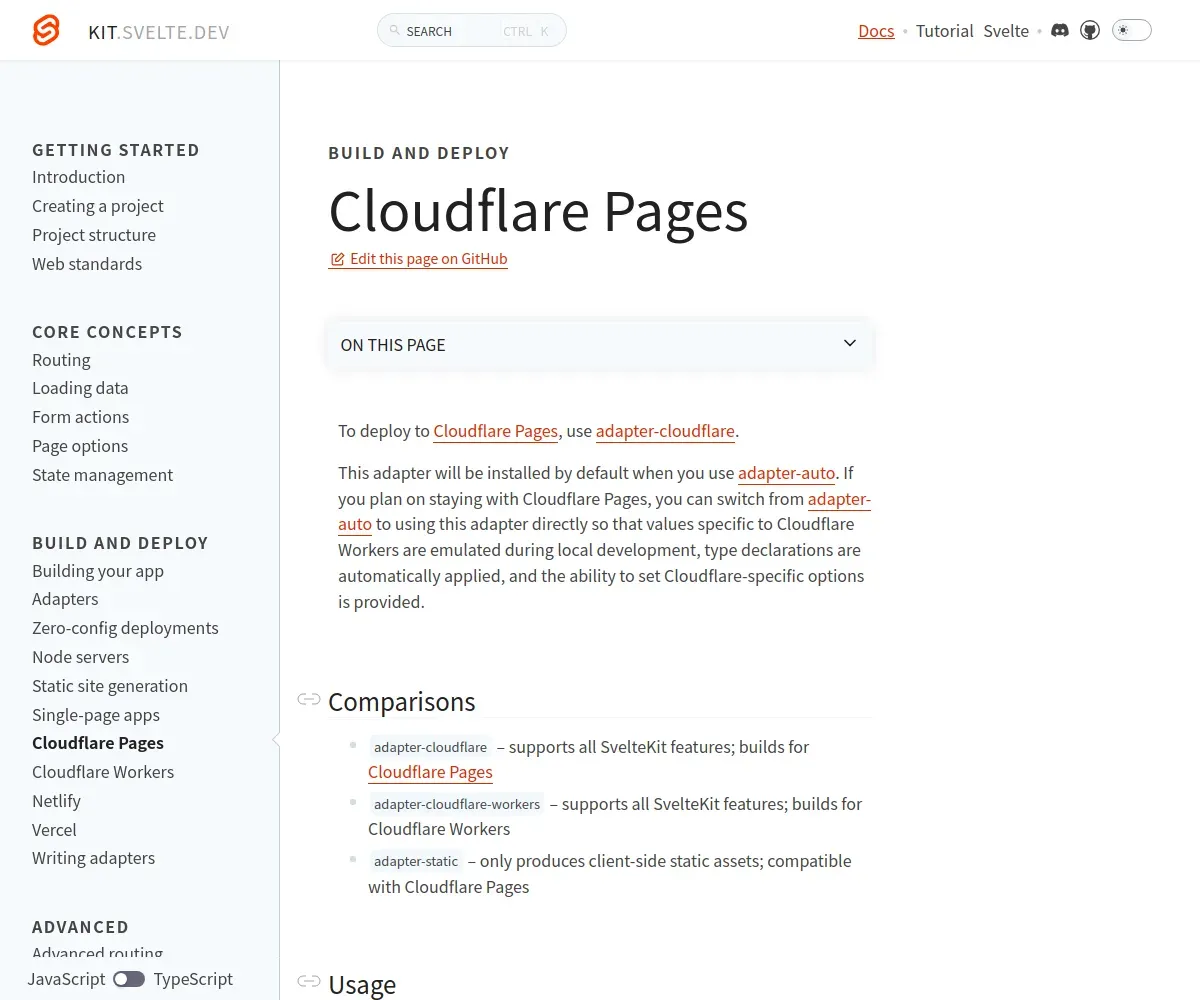This screenshot has width=1200, height=1000.
Task: Open Cloudflare Workers sidebar entry
Action: click(x=103, y=772)
